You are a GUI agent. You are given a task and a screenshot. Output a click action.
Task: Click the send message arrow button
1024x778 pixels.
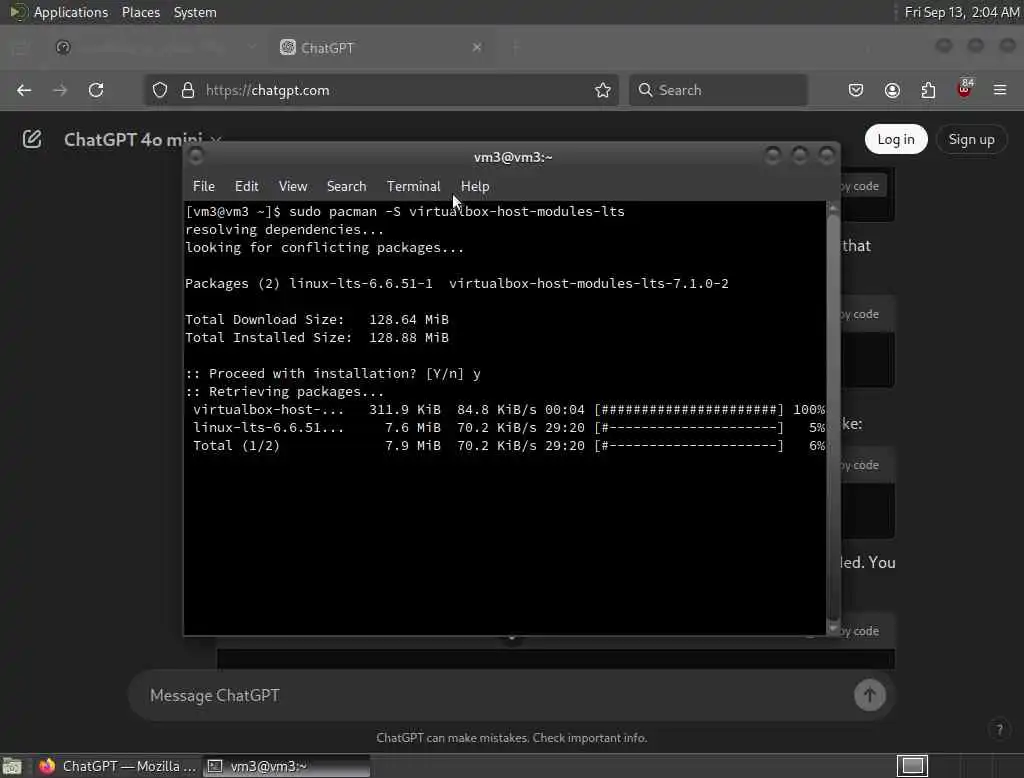click(x=869, y=695)
